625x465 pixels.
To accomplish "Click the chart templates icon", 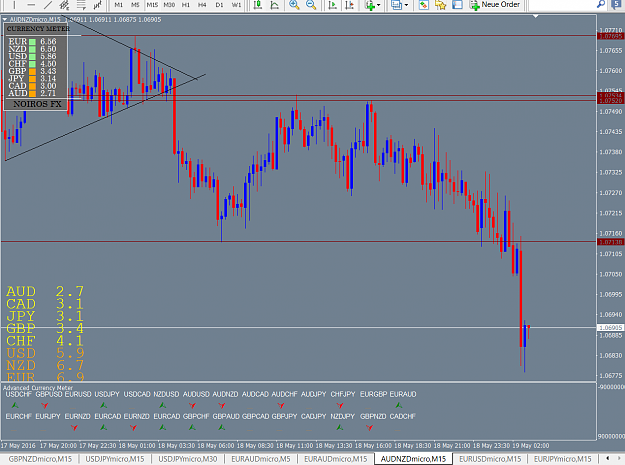I will 396,5.
